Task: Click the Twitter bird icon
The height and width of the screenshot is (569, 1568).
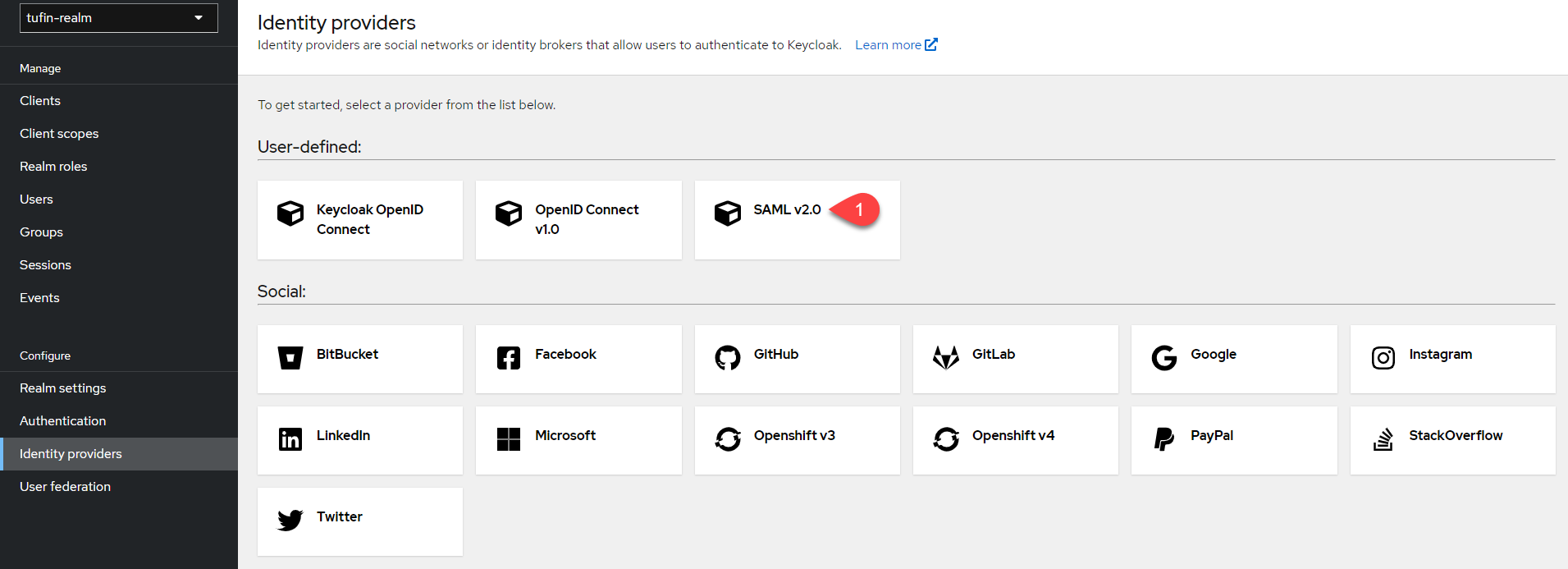Action: click(290, 521)
